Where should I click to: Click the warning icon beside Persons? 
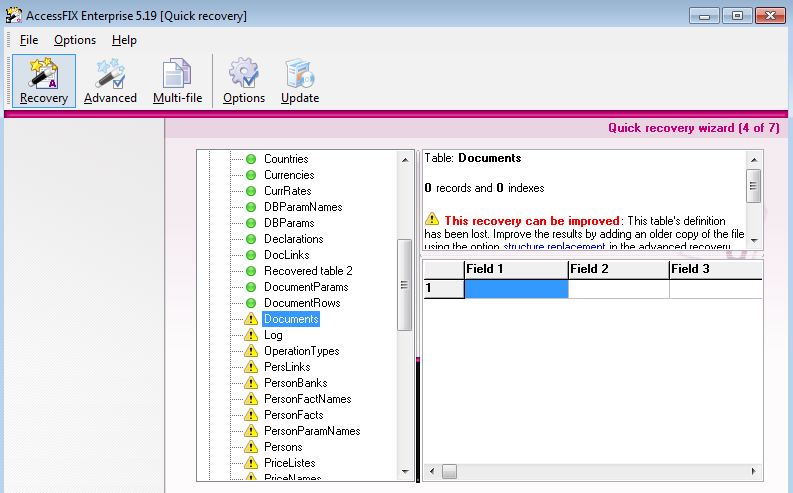pyautogui.click(x=251, y=447)
